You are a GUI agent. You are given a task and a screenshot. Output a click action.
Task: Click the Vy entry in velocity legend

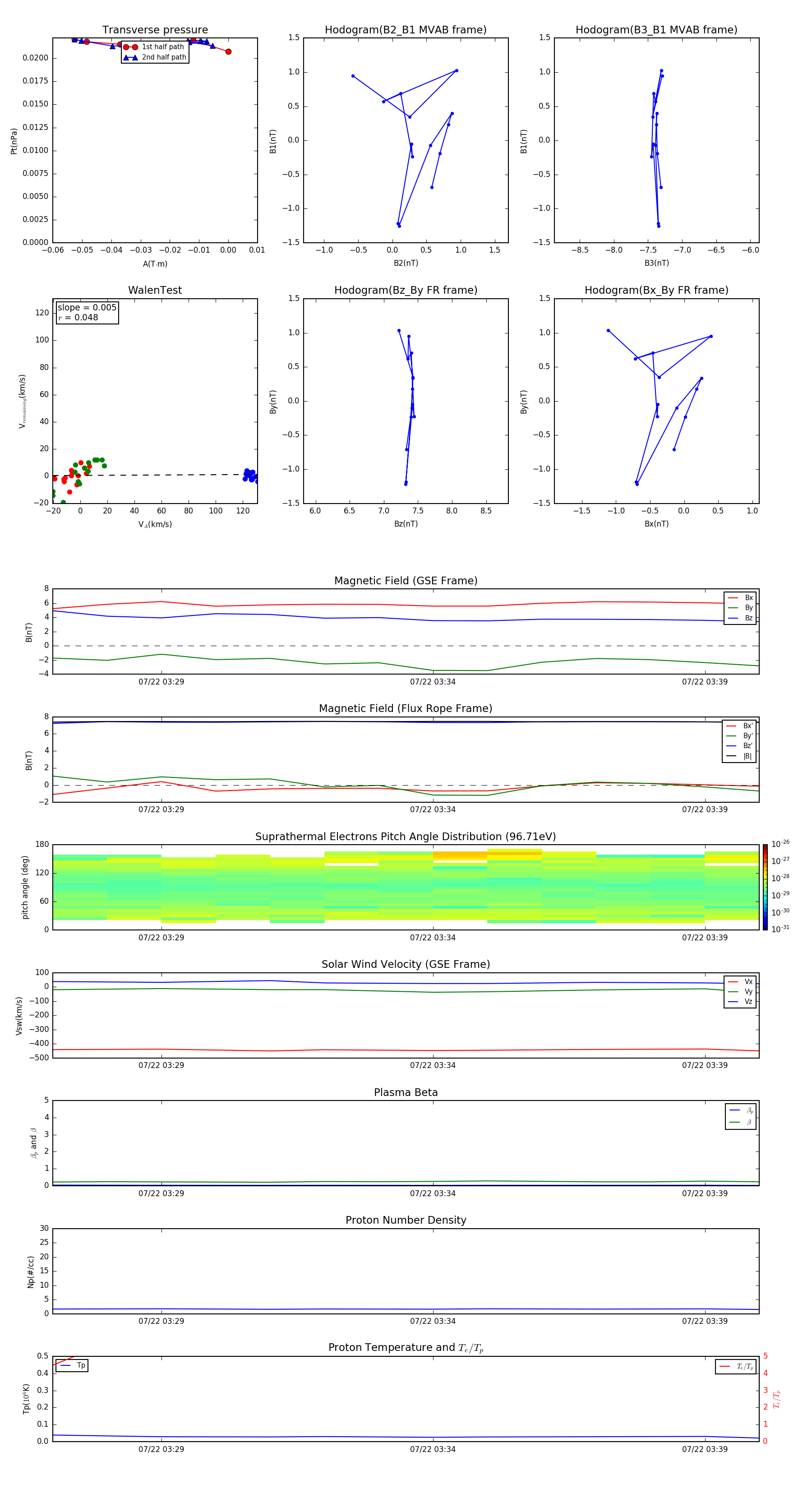pyautogui.click(x=740, y=991)
